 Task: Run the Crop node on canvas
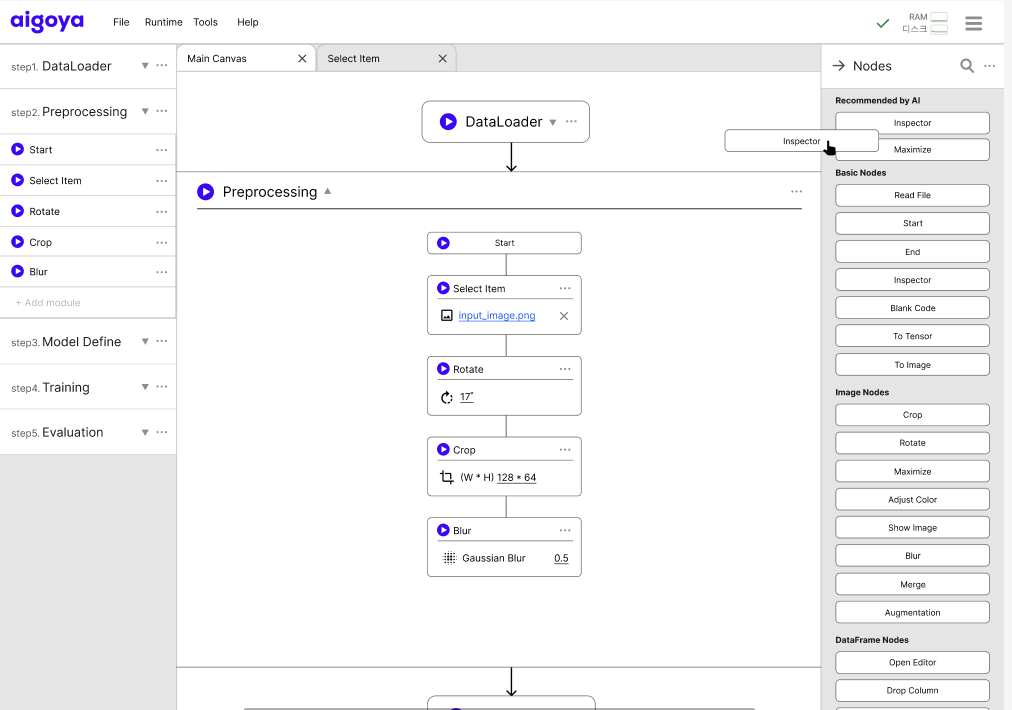click(x=443, y=449)
